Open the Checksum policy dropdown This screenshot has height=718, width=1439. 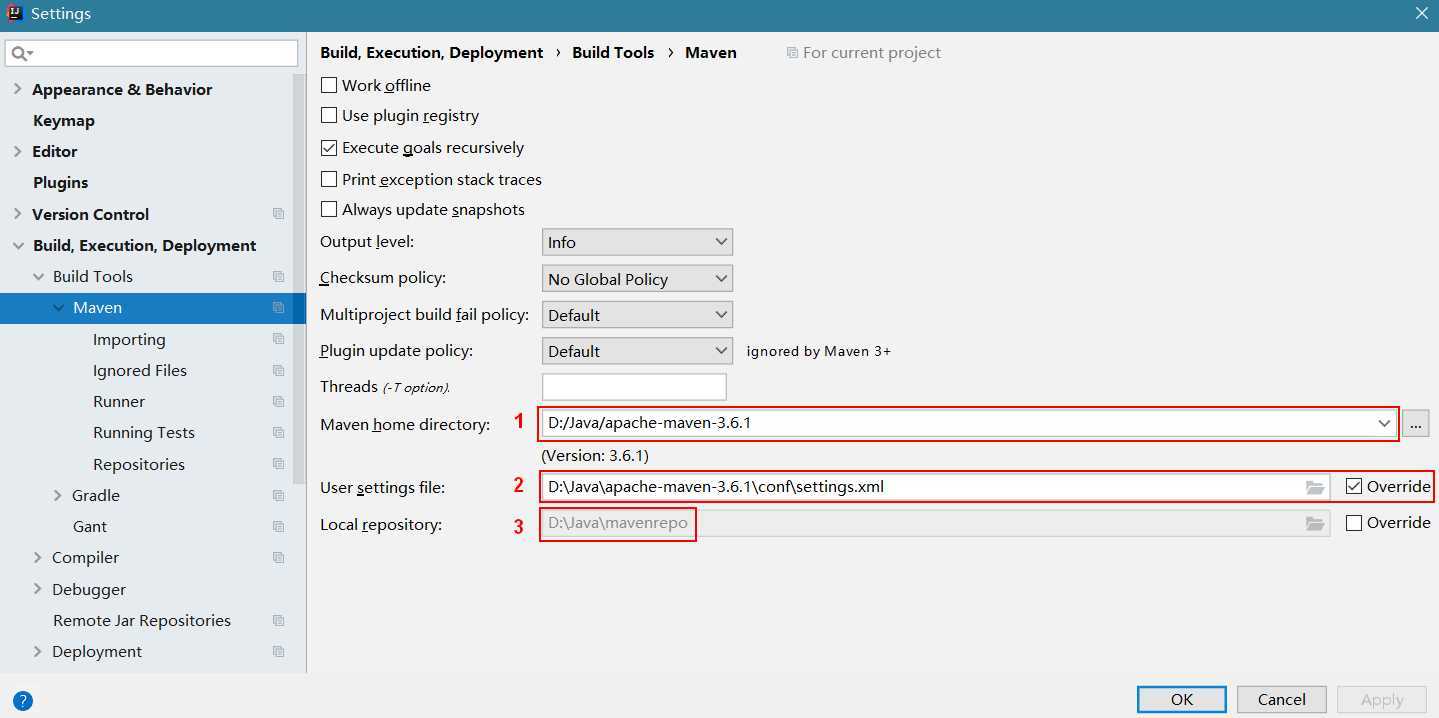pyautogui.click(x=637, y=279)
